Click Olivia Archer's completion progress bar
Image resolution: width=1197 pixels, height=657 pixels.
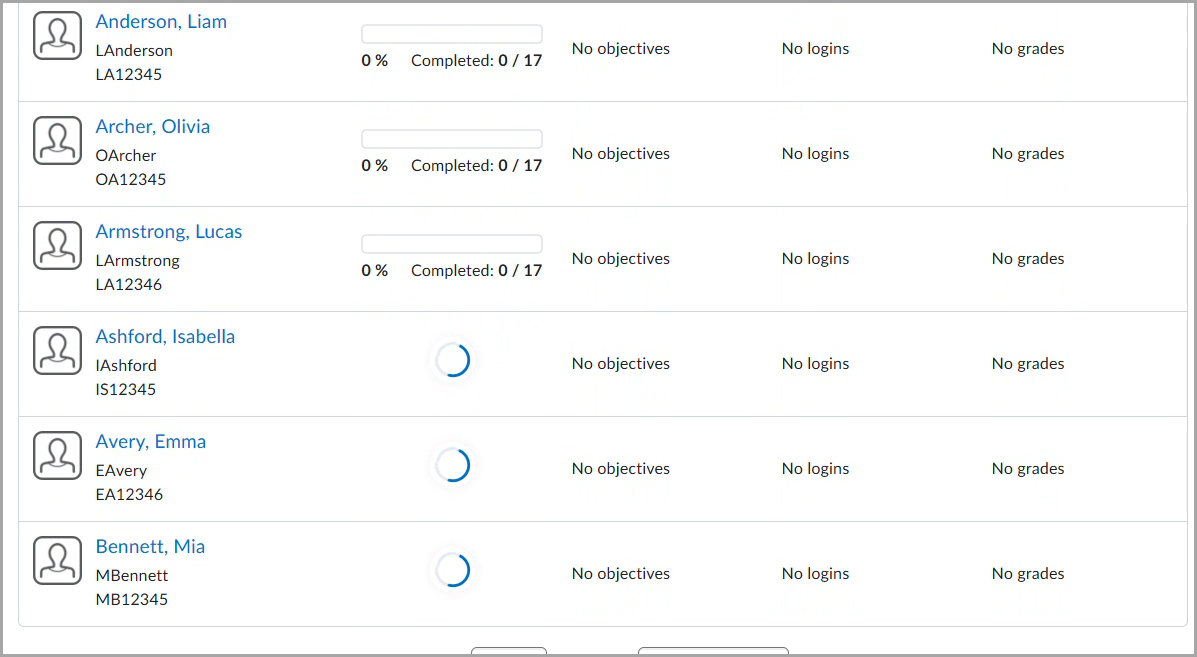pyautogui.click(x=451, y=138)
